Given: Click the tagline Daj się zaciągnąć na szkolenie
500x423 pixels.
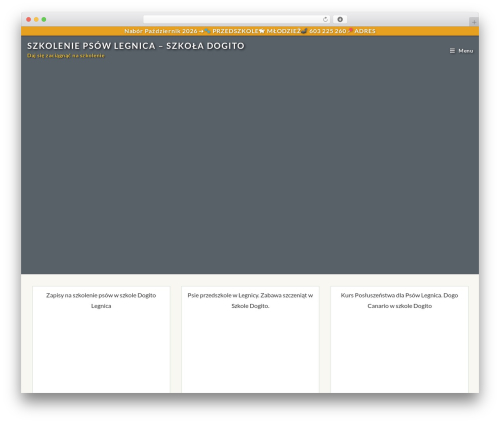Looking at the screenshot, I should point(66,56).
